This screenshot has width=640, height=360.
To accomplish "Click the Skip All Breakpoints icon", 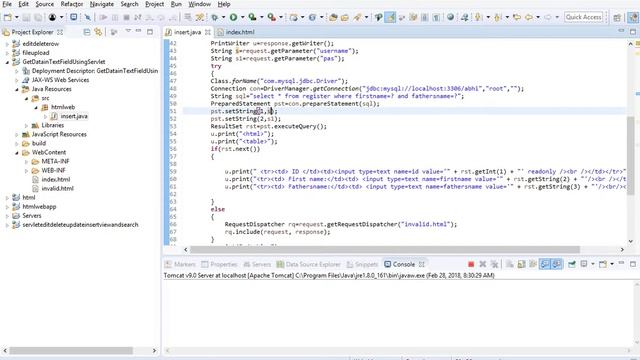I will click(87, 17).
